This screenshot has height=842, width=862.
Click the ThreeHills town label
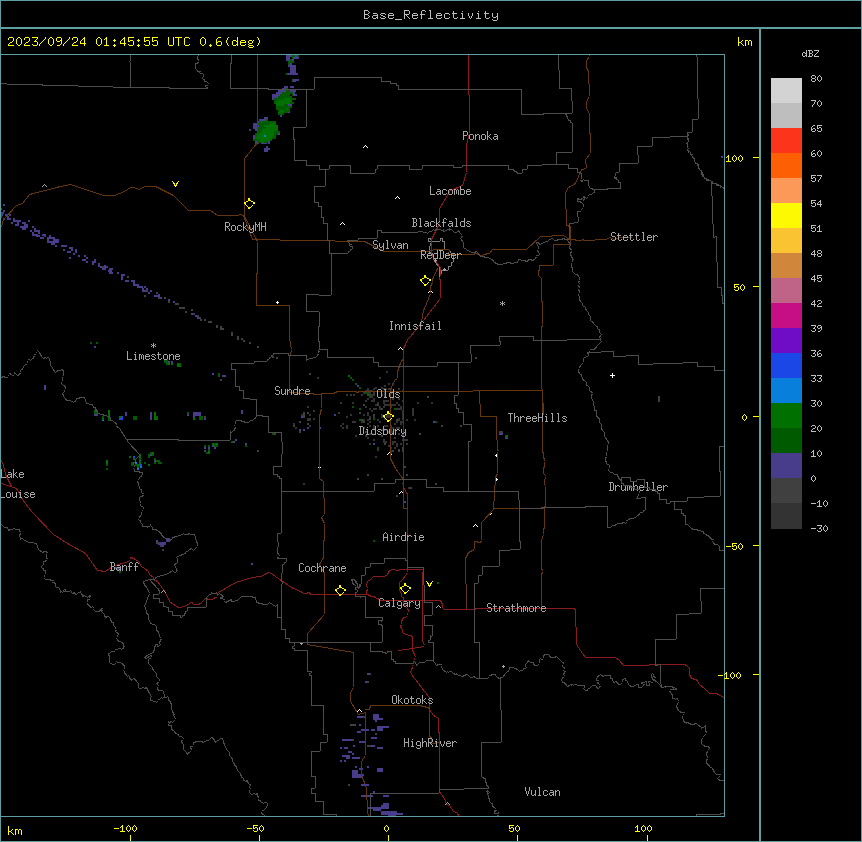click(537, 418)
